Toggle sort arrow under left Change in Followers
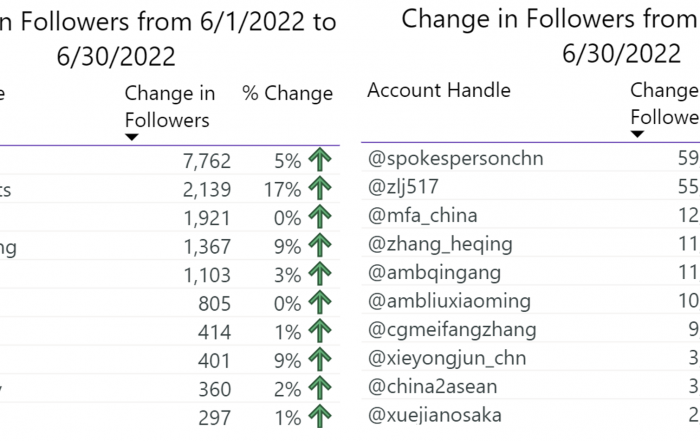Viewport: 700px width, 441px height. [x=131, y=137]
